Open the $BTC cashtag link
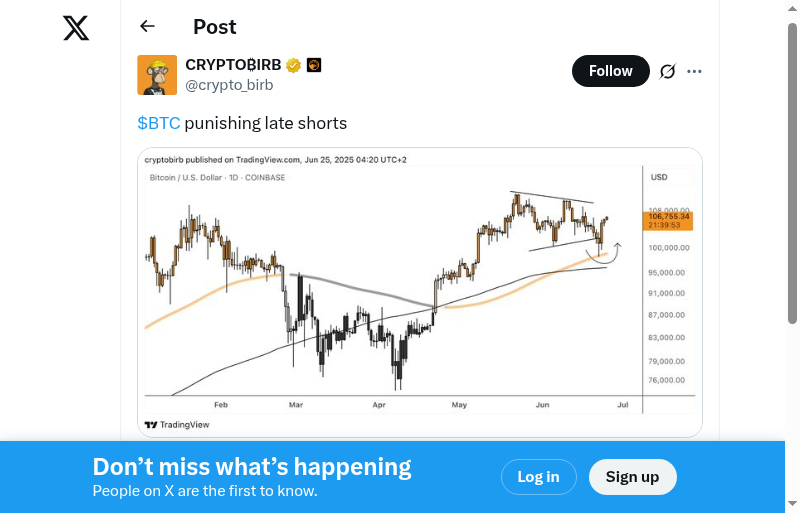The width and height of the screenshot is (800, 513). coord(159,124)
